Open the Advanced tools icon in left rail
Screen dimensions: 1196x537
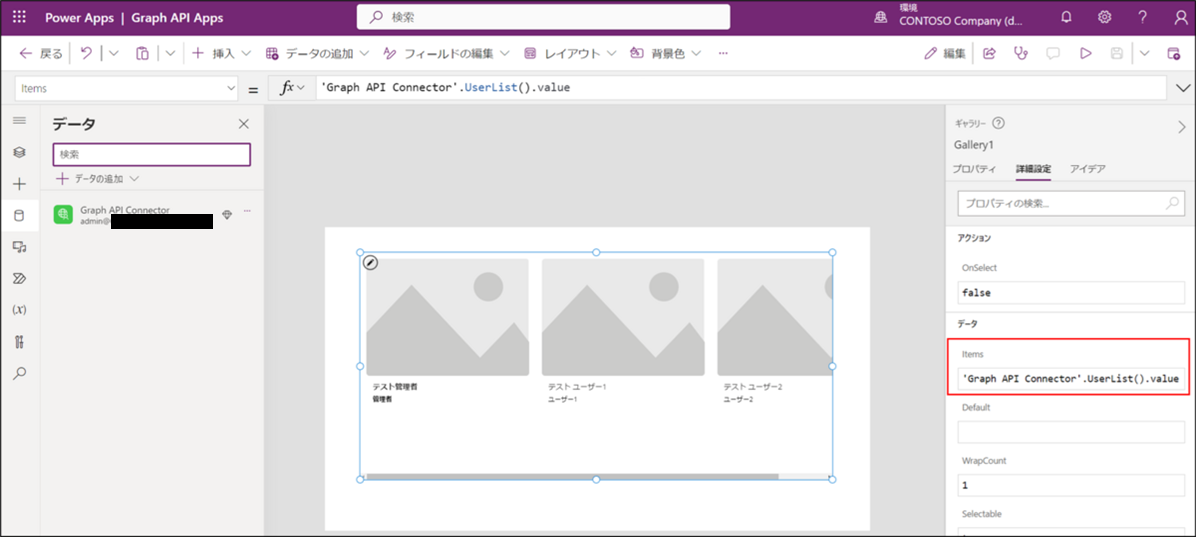tap(20, 341)
